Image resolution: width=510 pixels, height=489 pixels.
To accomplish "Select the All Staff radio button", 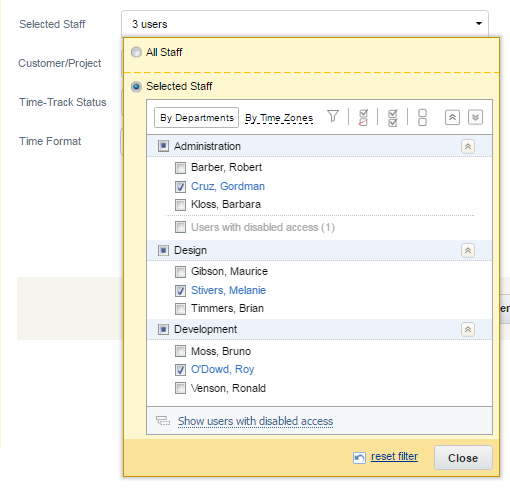I will [136, 52].
